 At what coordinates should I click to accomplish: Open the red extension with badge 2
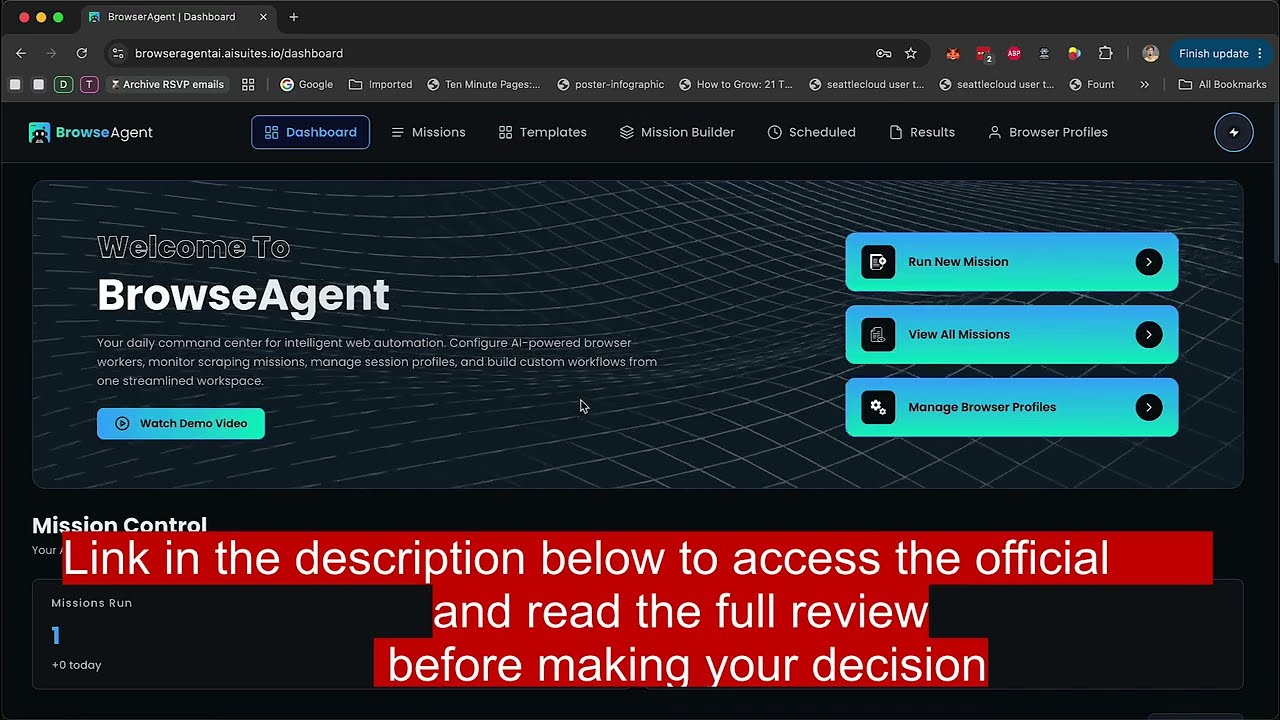pyautogui.click(x=984, y=54)
